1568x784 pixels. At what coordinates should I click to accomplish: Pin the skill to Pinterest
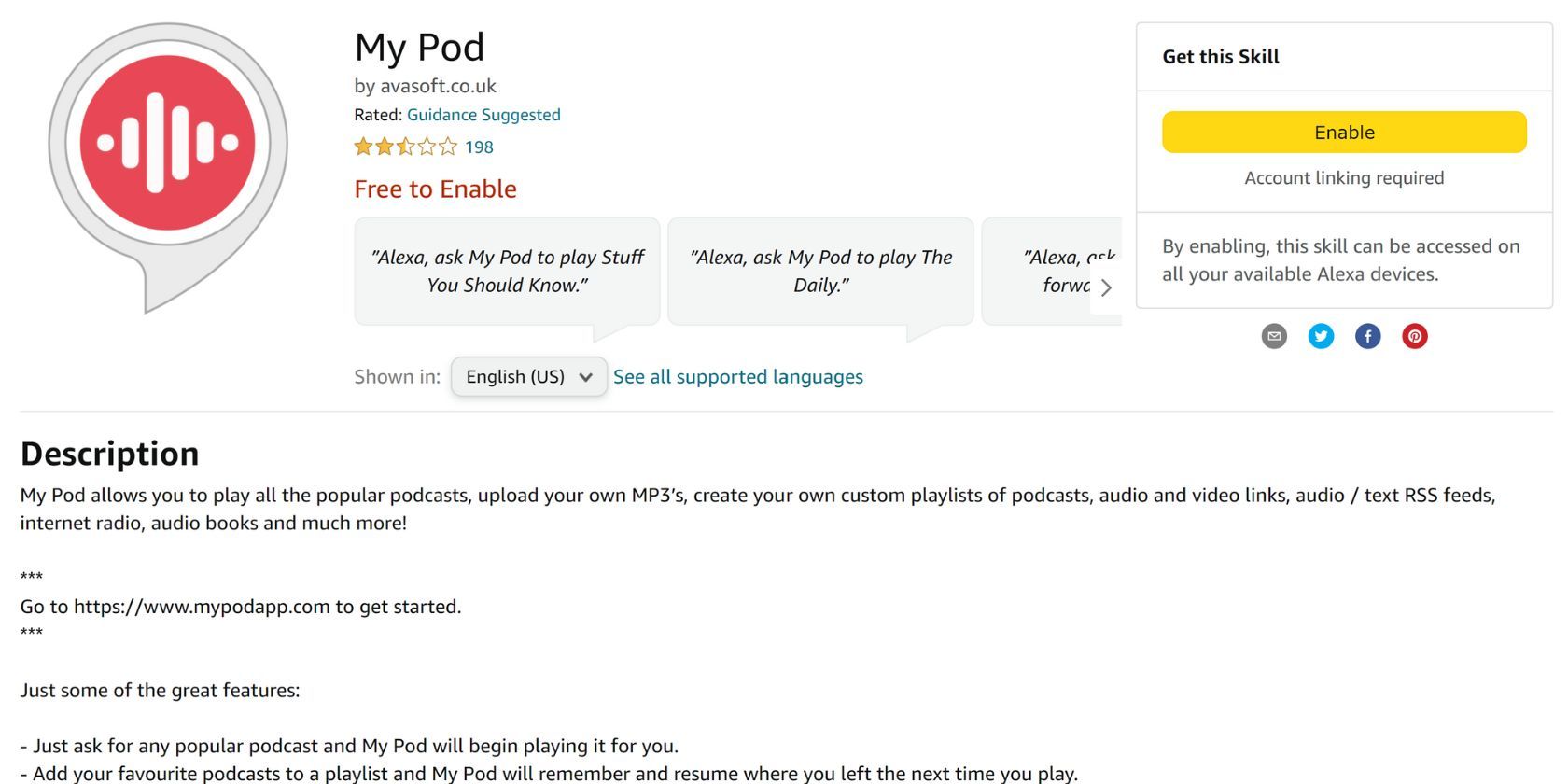pos(1414,336)
